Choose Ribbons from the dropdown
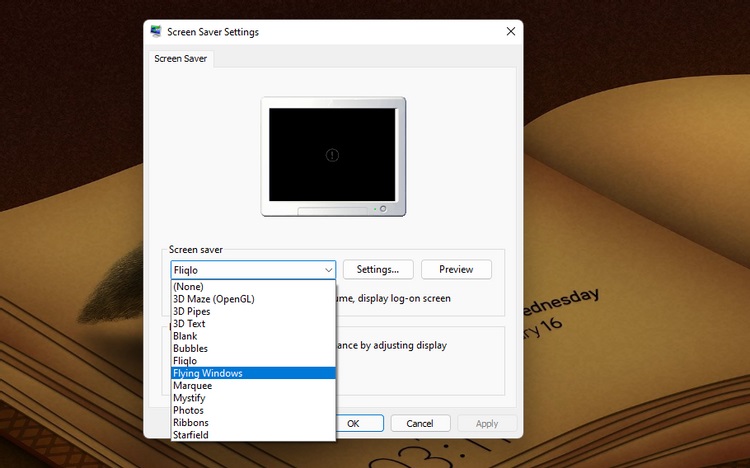This screenshot has height=468, width=750. click(x=253, y=423)
